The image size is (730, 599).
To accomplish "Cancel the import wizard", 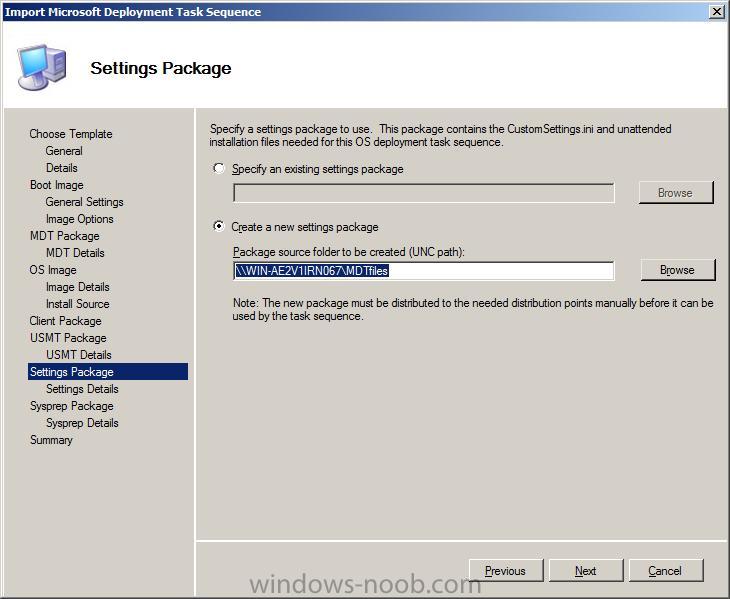I will (666, 571).
